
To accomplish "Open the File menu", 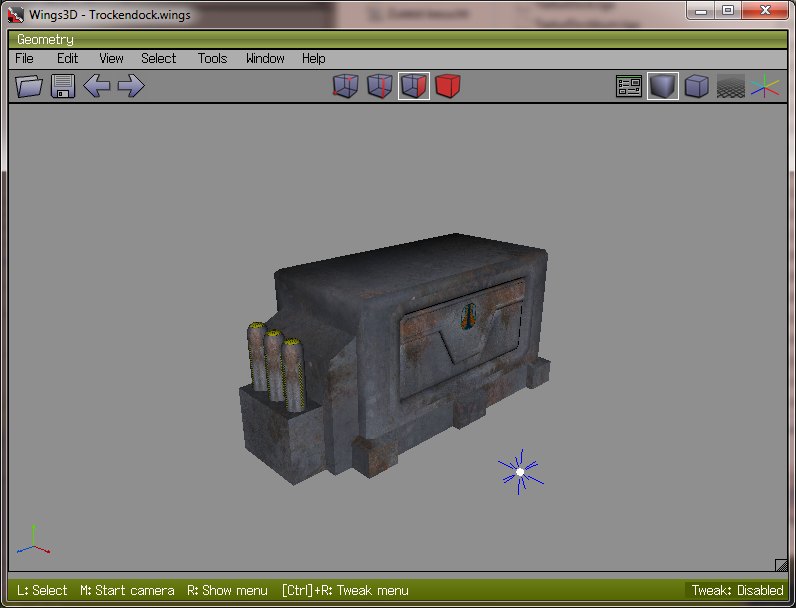I will (24, 59).
